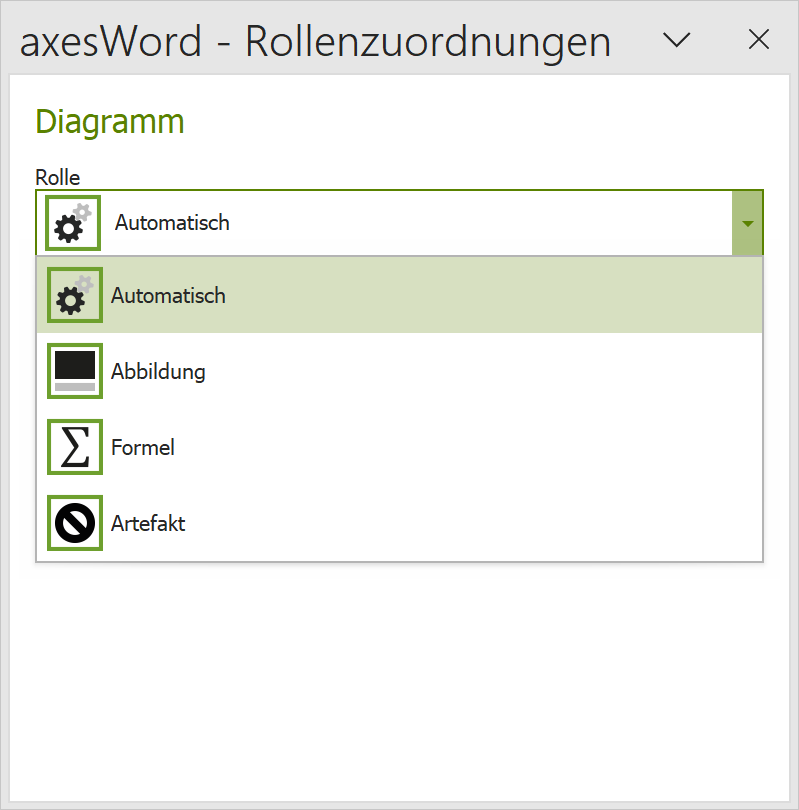
Task: Select highlighted Automatisch option in list
Action: pos(399,295)
